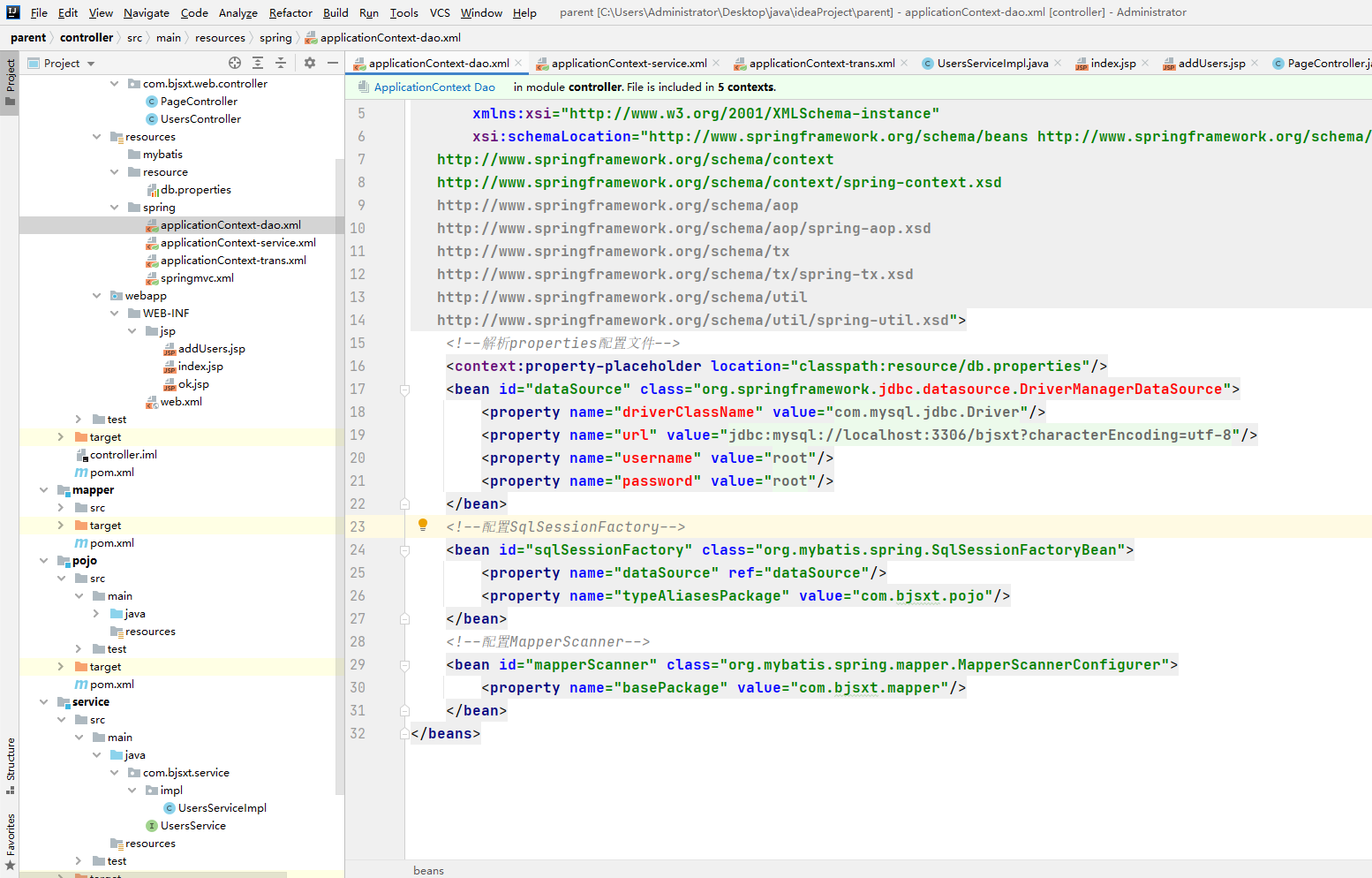The height and width of the screenshot is (878, 1372).
Task: Select UsersService interface in tree
Action: (192, 826)
